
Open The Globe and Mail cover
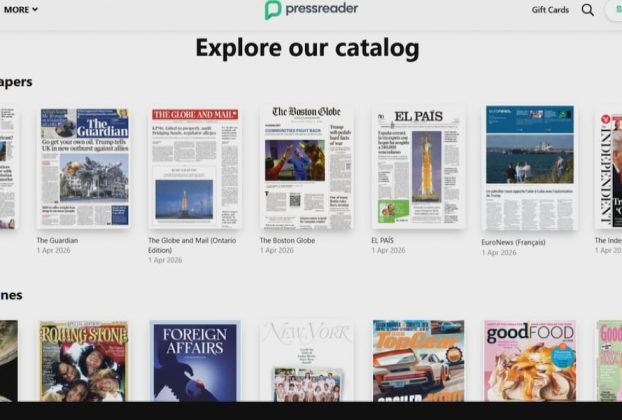(x=195, y=167)
